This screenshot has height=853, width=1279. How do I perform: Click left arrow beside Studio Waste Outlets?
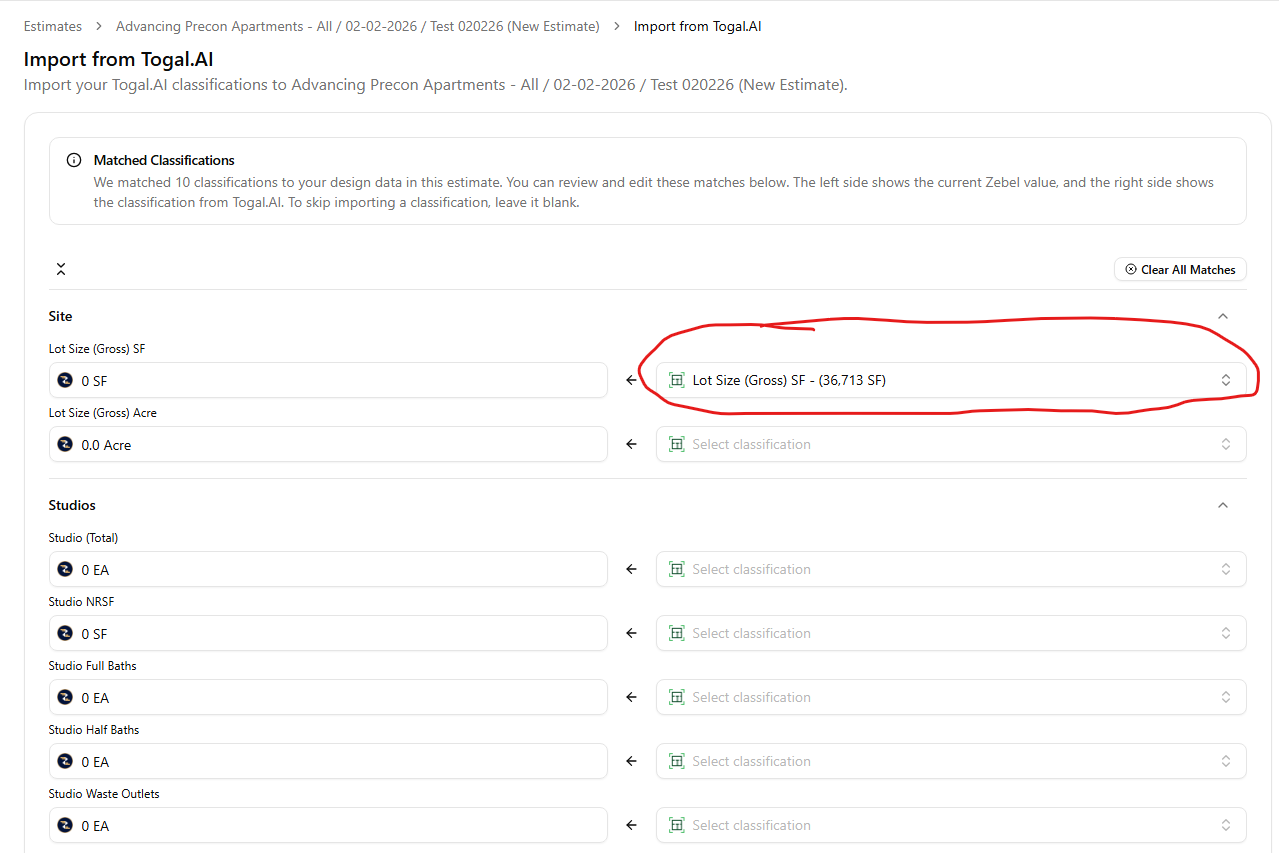click(x=631, y=825)
